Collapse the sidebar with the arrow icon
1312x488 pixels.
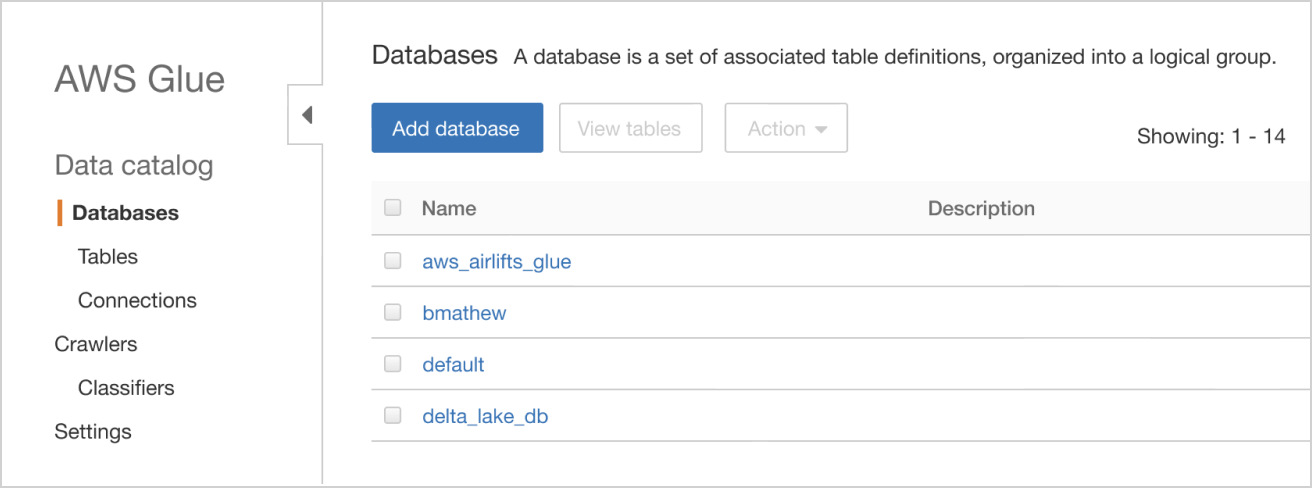click(307, 115)
